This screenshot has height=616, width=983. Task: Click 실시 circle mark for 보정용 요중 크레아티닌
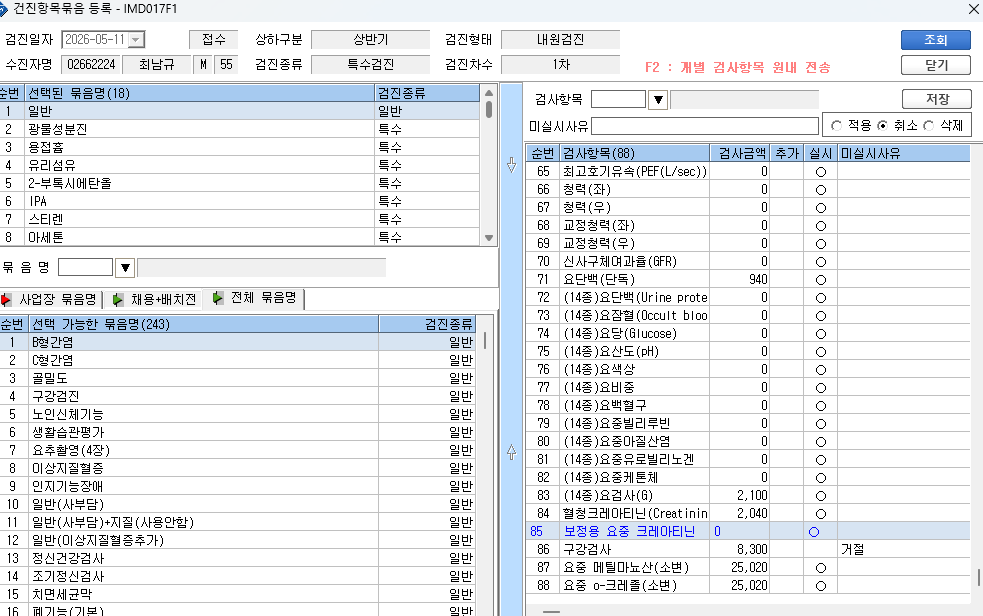tap(814, 531)
